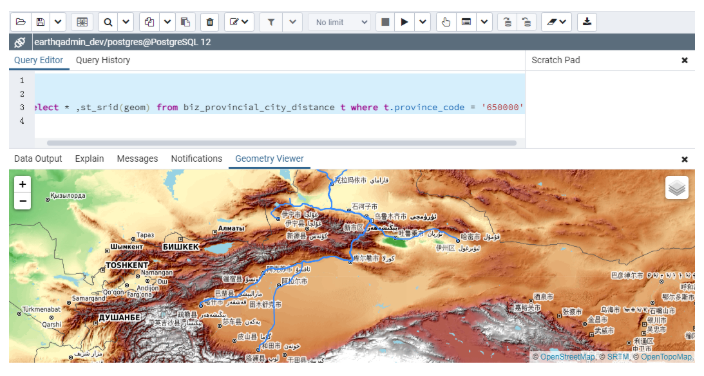Click the copy rows icon

150,22
